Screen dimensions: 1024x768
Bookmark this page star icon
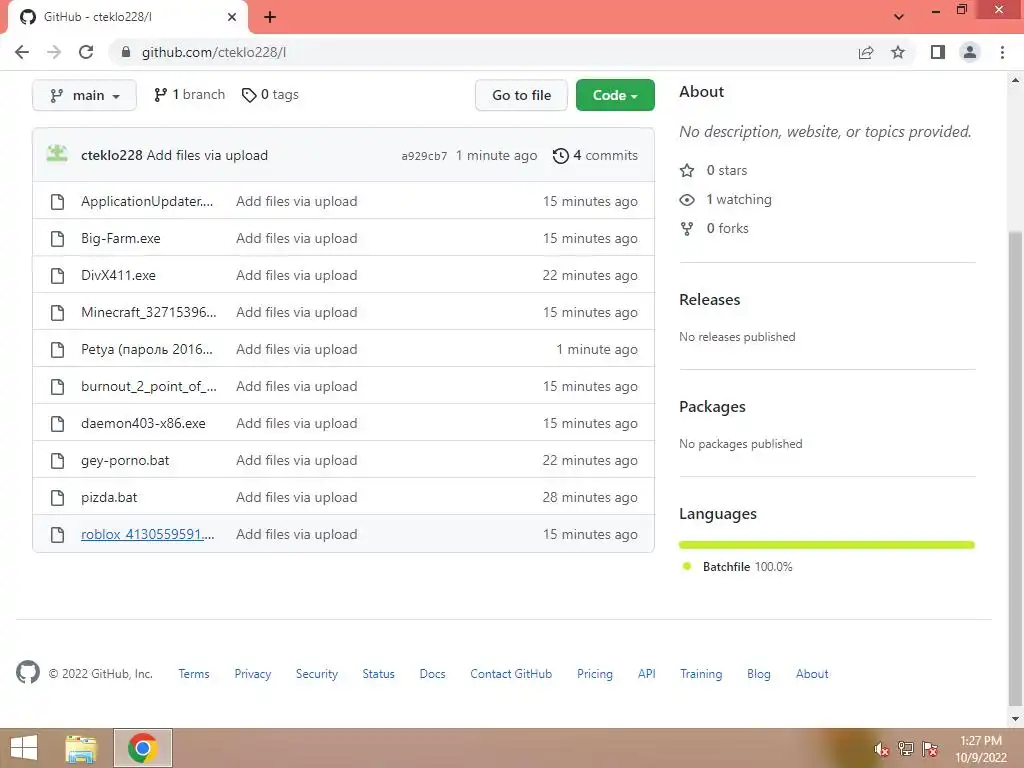898,52
